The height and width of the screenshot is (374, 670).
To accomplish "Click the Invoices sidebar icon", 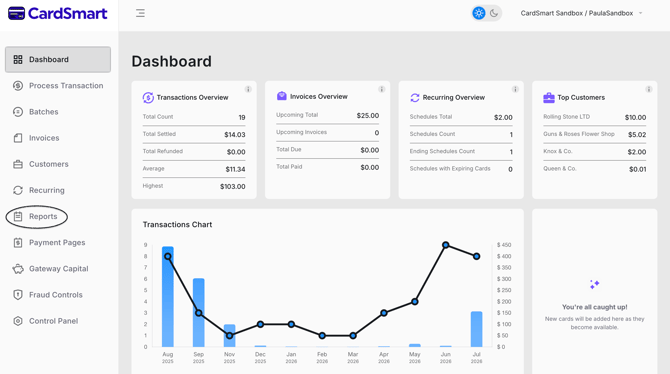I will click(18, 138).
